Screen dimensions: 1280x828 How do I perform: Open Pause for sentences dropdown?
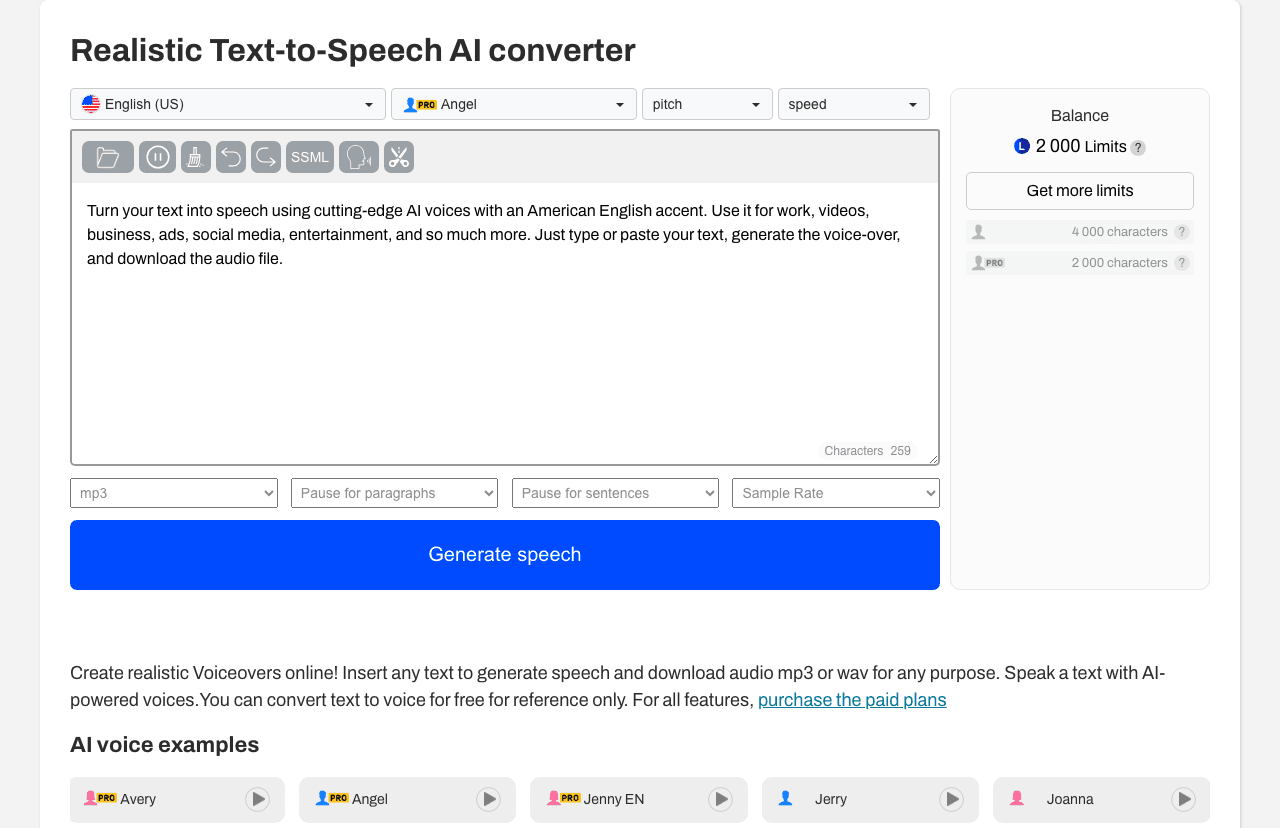click(x=615, y=493)
